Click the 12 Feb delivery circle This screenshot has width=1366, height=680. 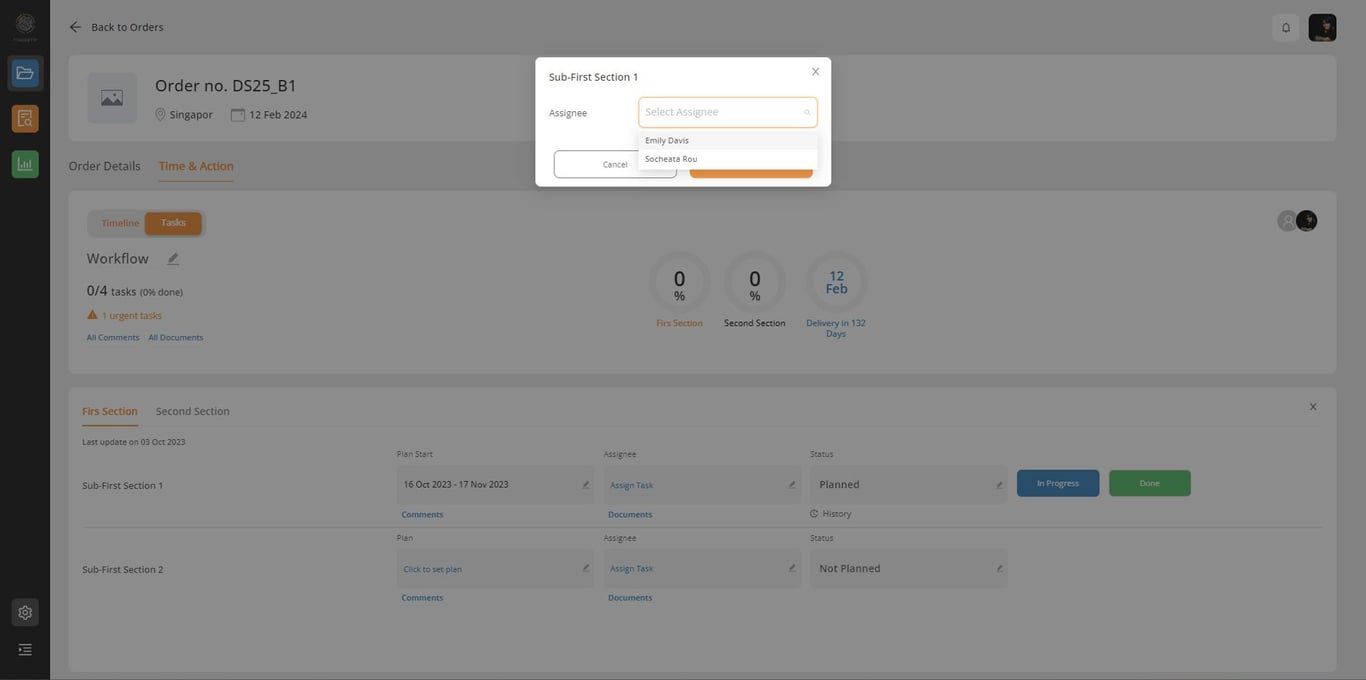coord(836,283)
